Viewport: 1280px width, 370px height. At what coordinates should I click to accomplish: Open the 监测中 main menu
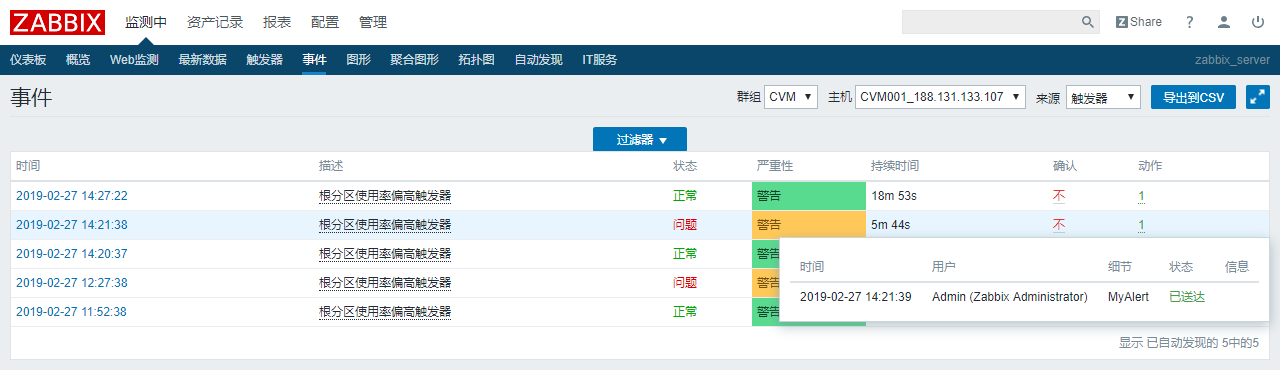pyautogui.click(x=146, y=22)
